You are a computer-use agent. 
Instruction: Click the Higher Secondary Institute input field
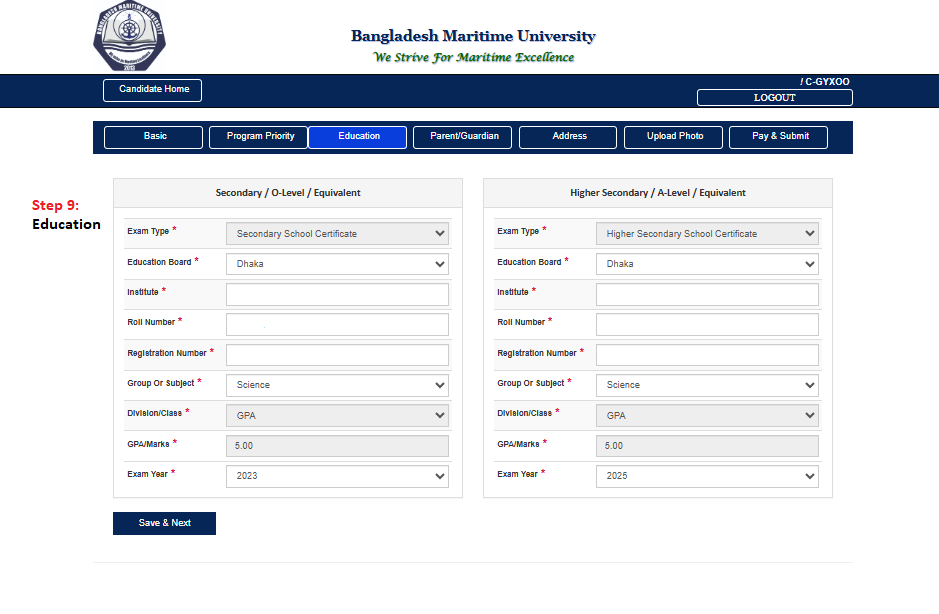click(707, 294)
